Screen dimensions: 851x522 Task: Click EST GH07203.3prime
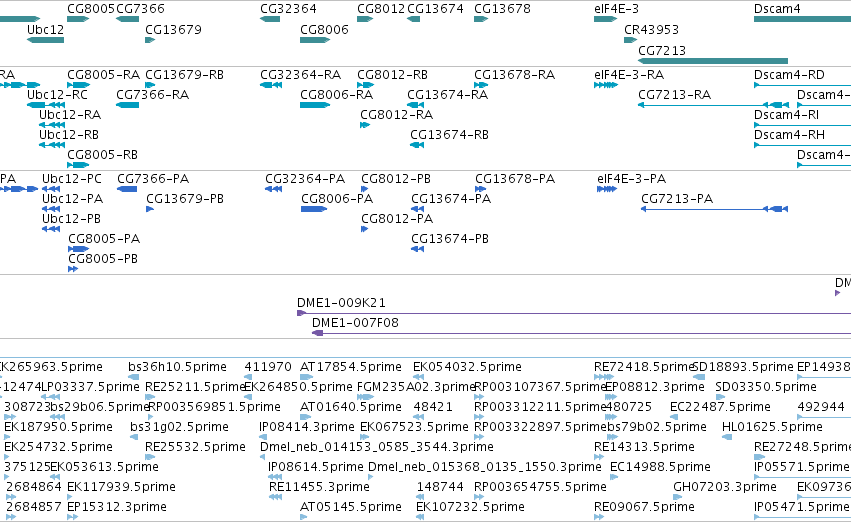pos(725,487)
